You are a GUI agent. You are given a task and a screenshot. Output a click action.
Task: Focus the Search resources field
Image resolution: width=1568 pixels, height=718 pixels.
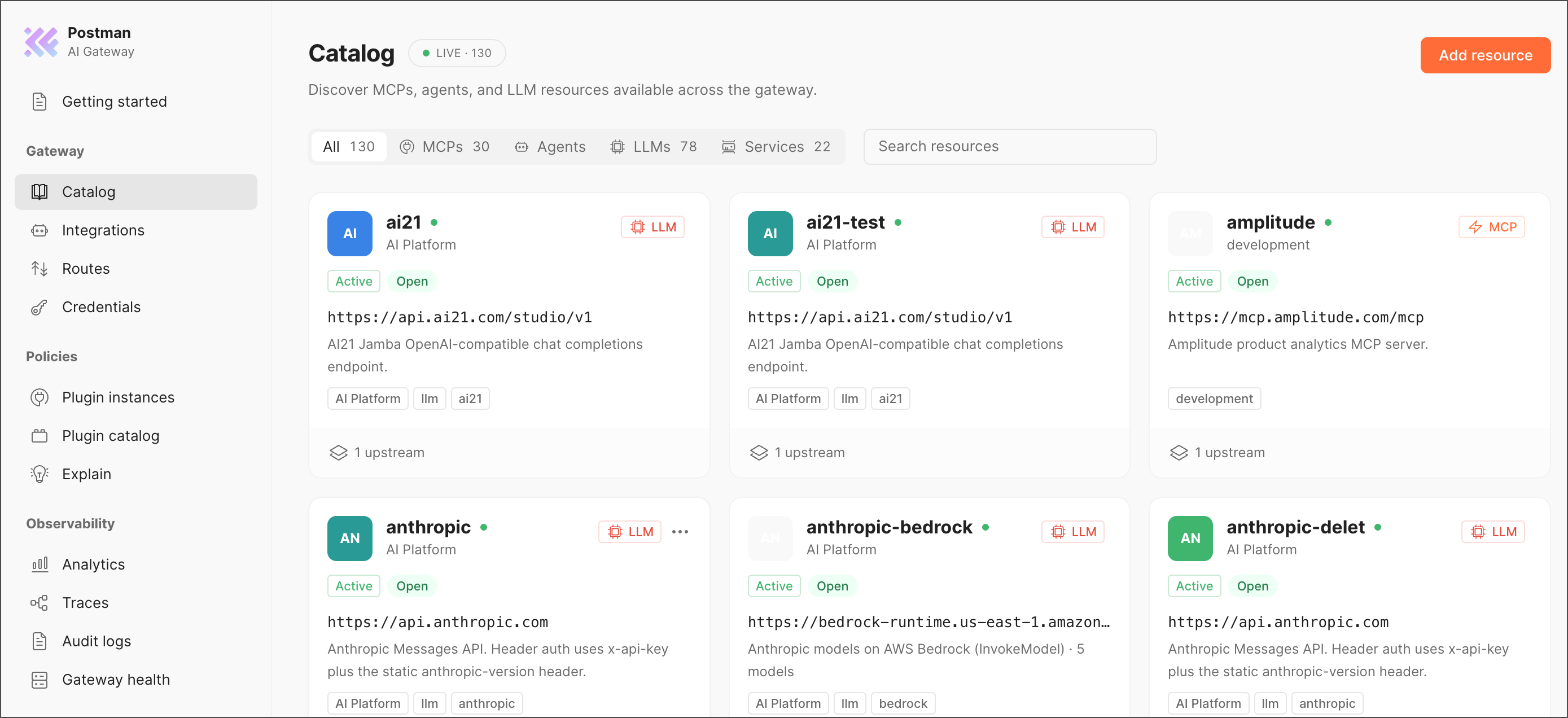pos(1010,147)
